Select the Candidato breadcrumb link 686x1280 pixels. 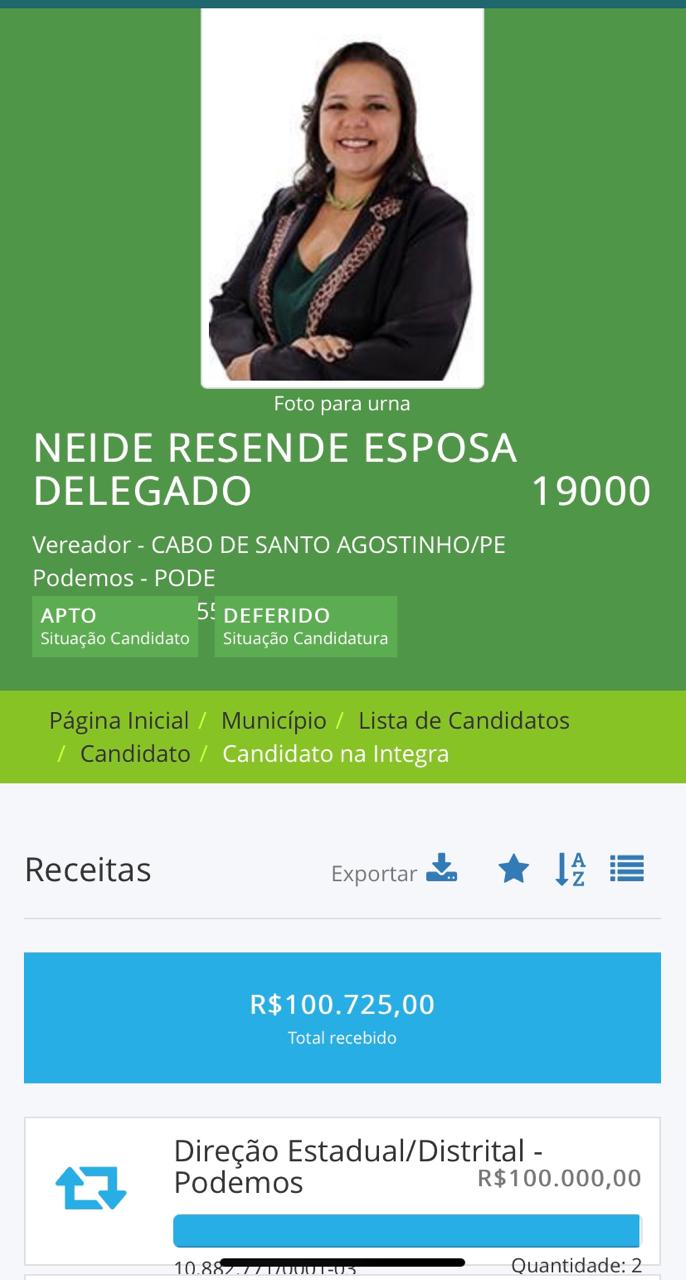pyautogui.click(x=135, y=754)
